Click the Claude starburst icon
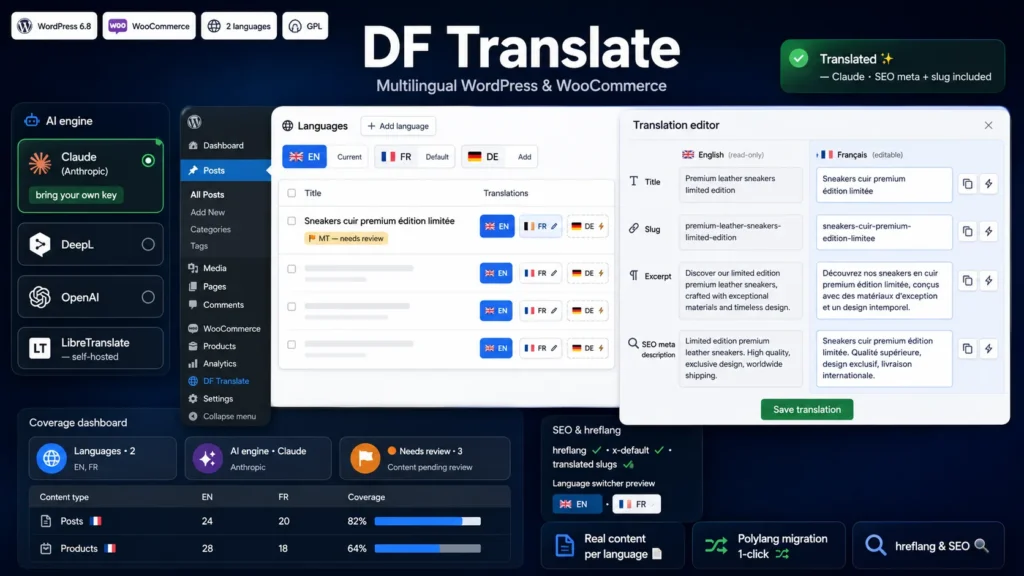The width and height of the screenshot is (1024, 576). coord(40,163)
